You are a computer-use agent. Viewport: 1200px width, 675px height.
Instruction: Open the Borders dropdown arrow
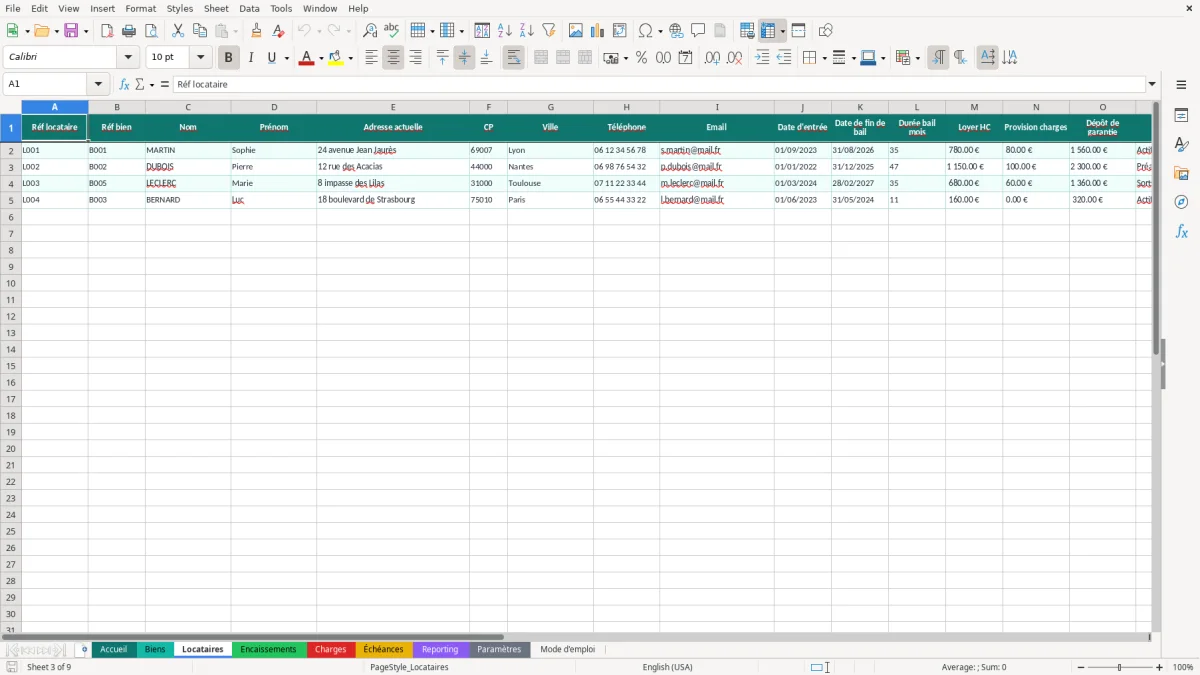824,58
